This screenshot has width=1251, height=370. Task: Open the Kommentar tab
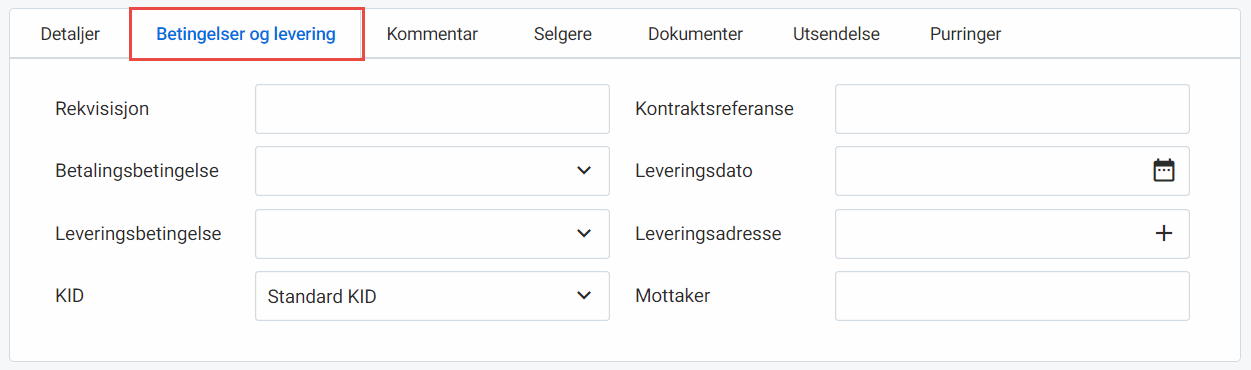pos(432,34)
